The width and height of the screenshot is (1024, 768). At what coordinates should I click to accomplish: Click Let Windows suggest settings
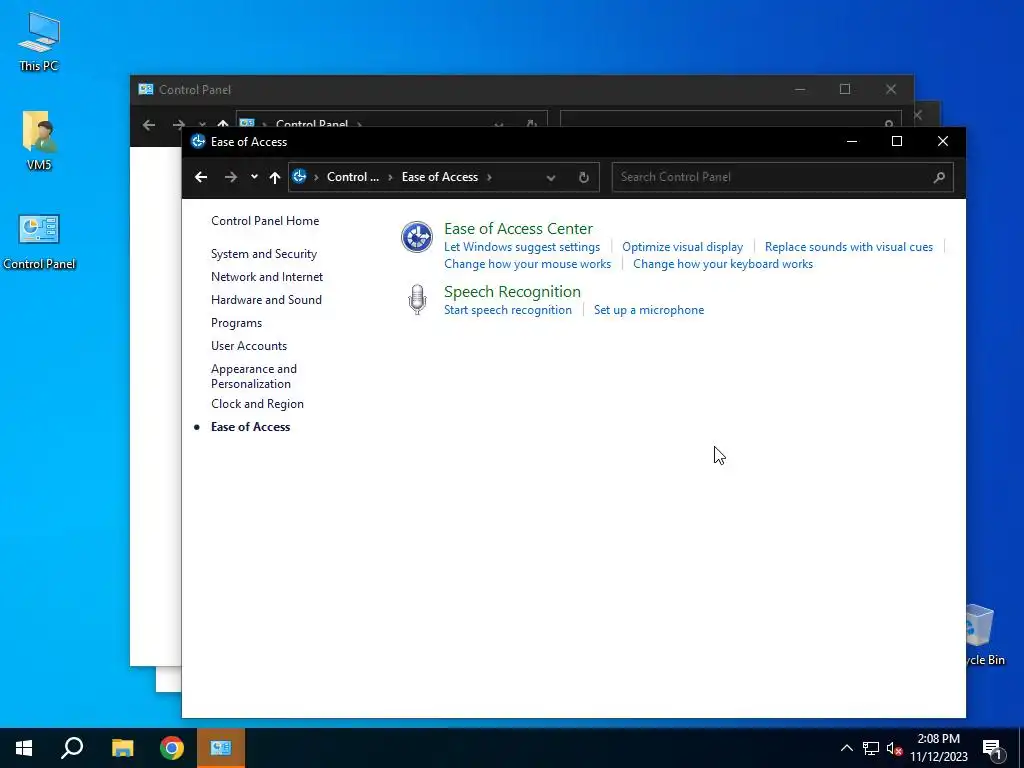pos(522,247)
